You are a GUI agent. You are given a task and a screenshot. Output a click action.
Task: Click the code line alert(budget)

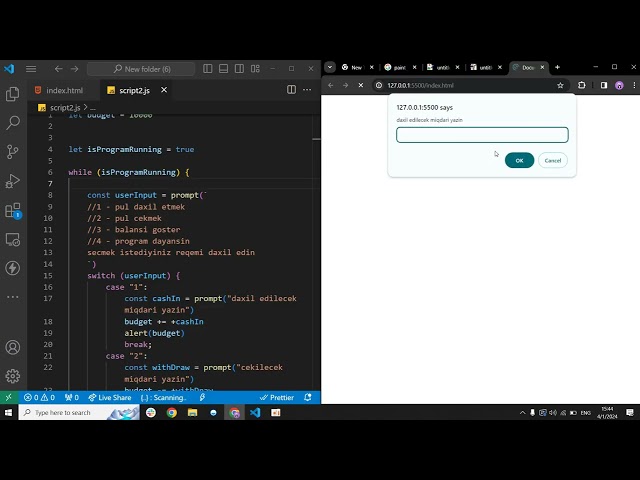(154, 333)
